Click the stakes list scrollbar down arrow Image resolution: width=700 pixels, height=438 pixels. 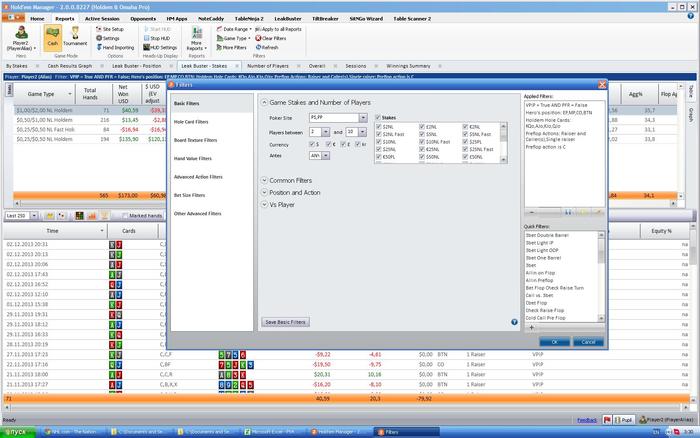[504, 159]
